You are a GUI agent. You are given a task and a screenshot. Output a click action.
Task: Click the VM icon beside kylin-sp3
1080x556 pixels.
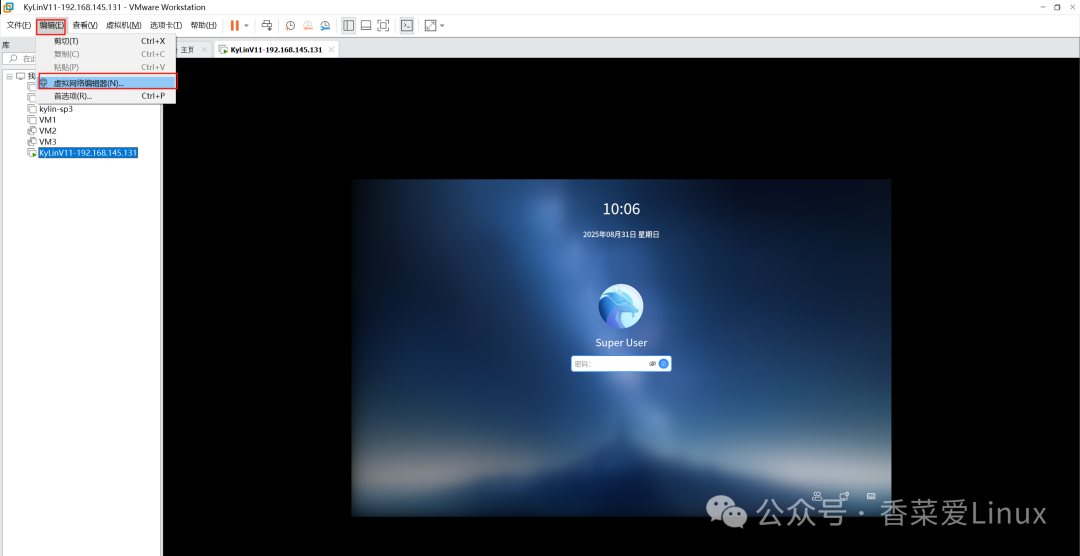coord(32,109)
